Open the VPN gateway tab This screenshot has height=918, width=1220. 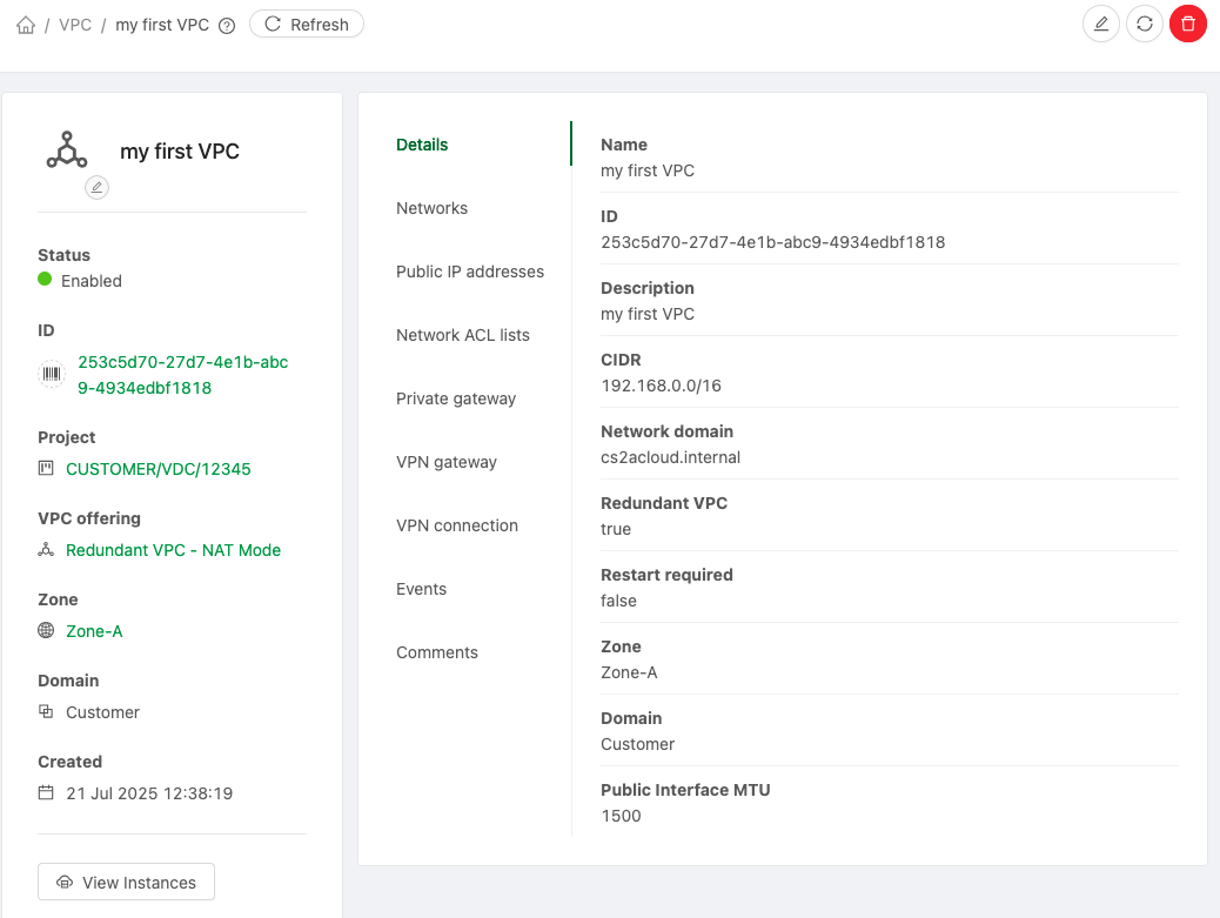pos(446,462)
